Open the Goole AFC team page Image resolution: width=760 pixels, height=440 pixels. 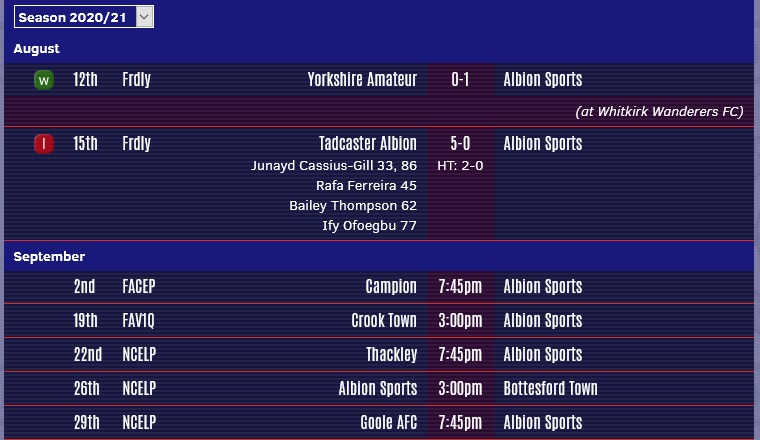(388, 422)
